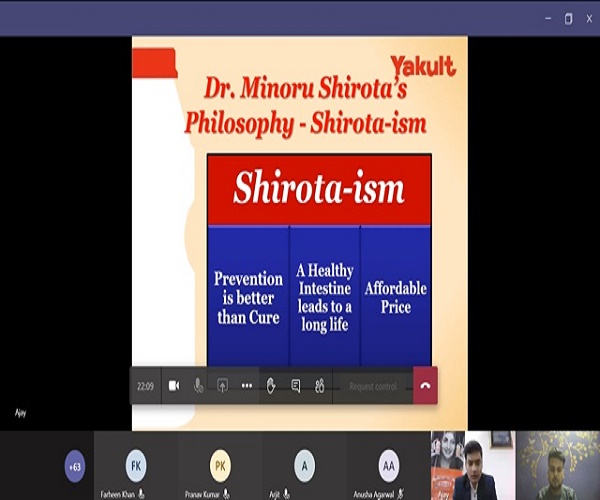The width and height of the screenshot is (600, 500).
Task: Restore down the meeting window
Action: pos(569,18)
